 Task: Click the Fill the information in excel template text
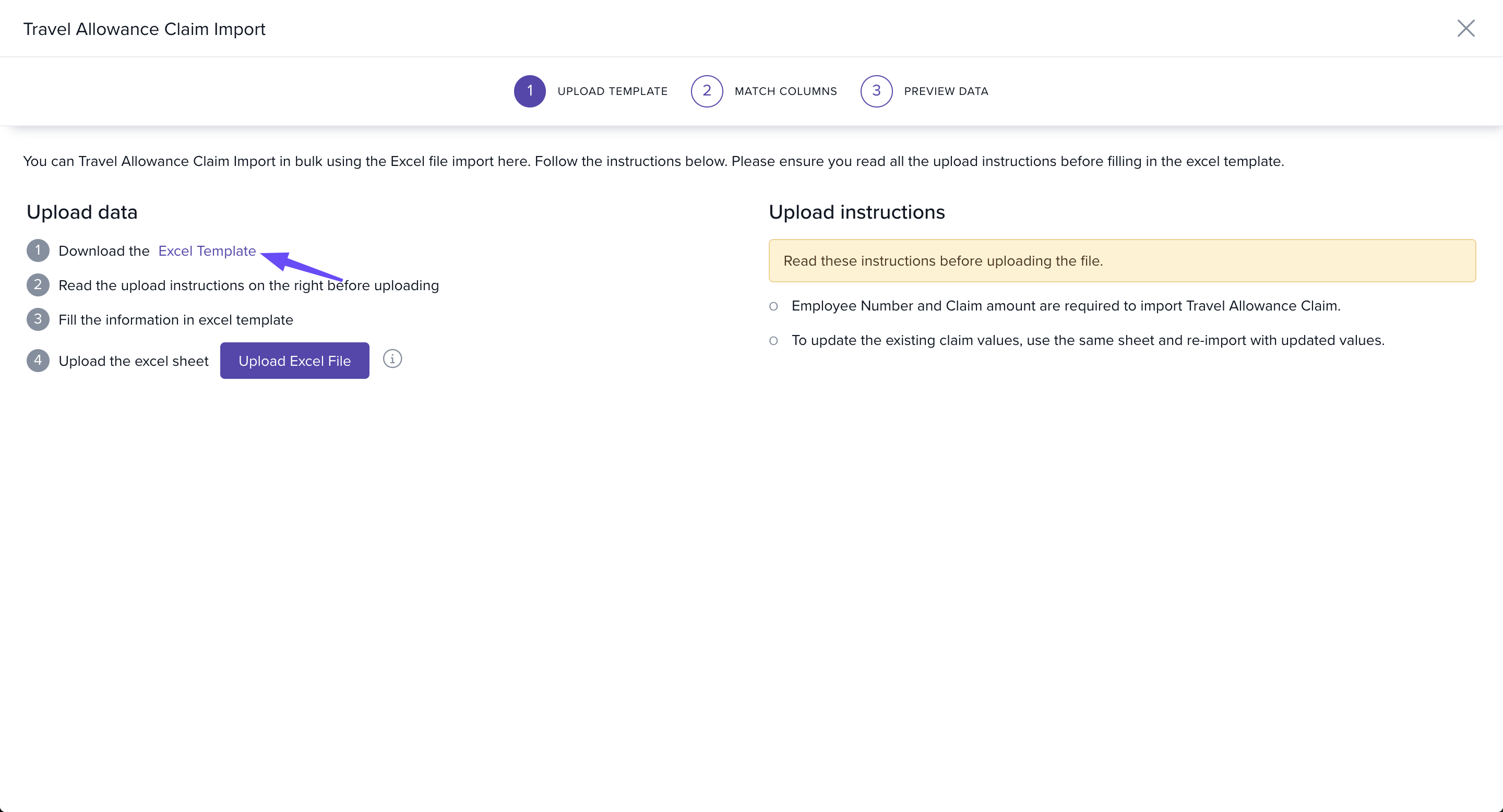176,320
